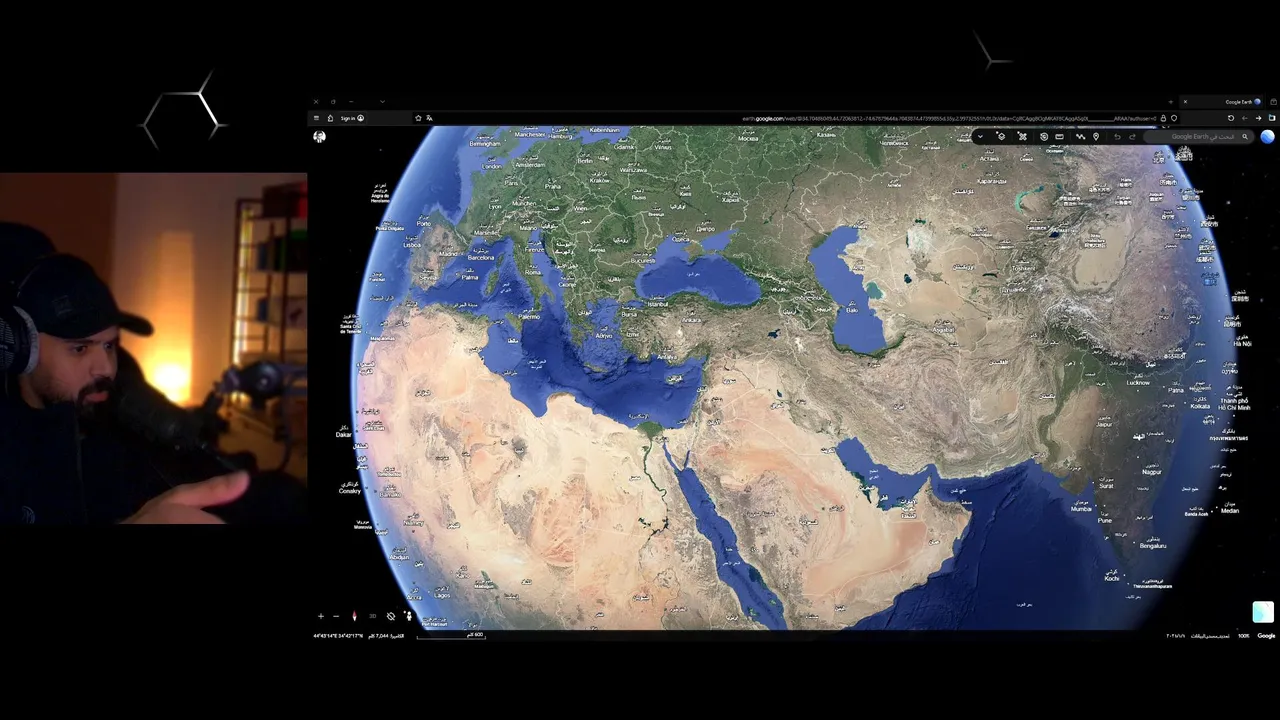1280x720 pixels.
Task: Click the 600 km scale bar
Action: pyautogui.click(x=451, y=636)
